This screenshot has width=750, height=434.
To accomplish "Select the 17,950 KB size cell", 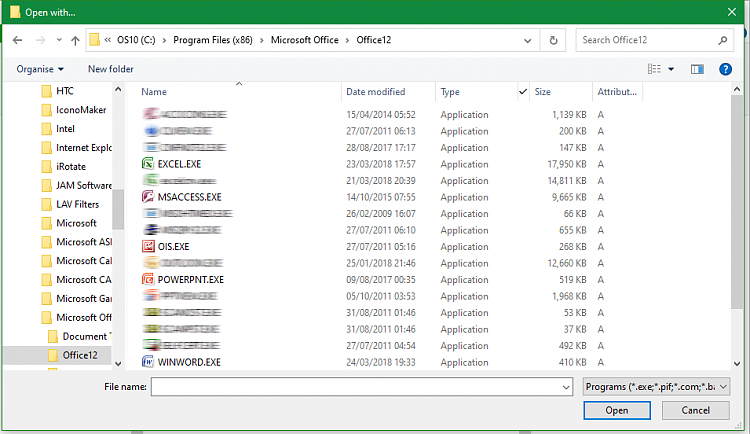I will coord(567,164).
